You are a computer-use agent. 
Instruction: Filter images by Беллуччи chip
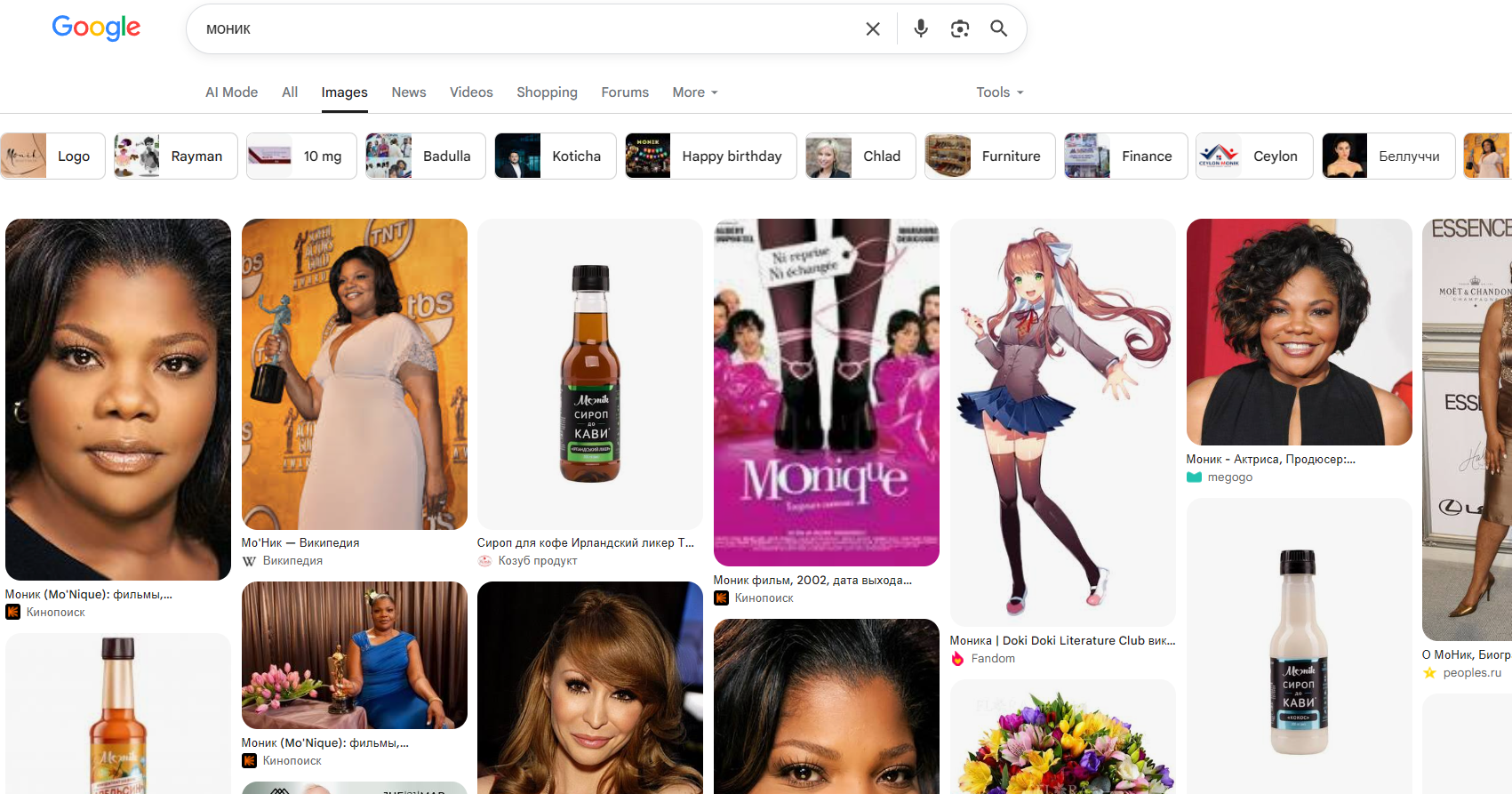[1388, 156]
